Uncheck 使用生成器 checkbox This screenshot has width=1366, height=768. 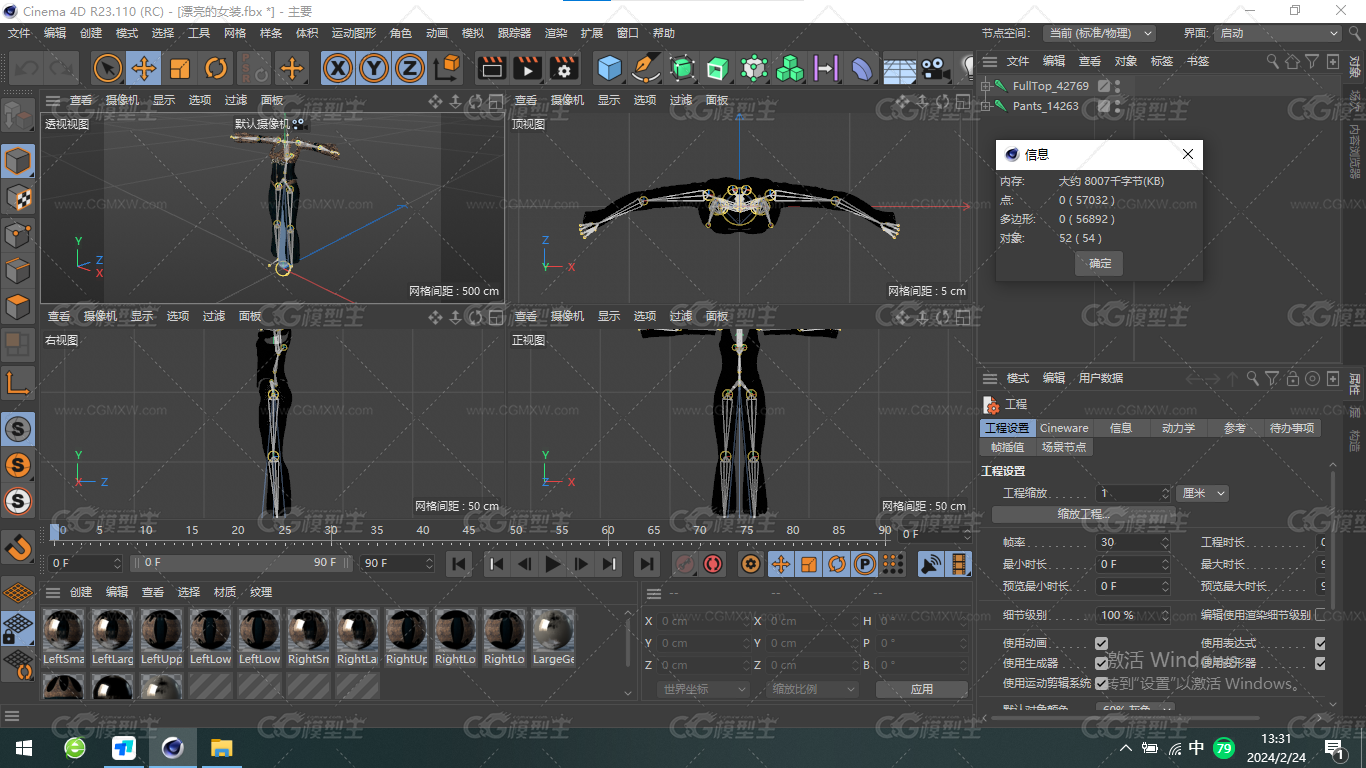pyautogui.click(x=1101, y=663)
